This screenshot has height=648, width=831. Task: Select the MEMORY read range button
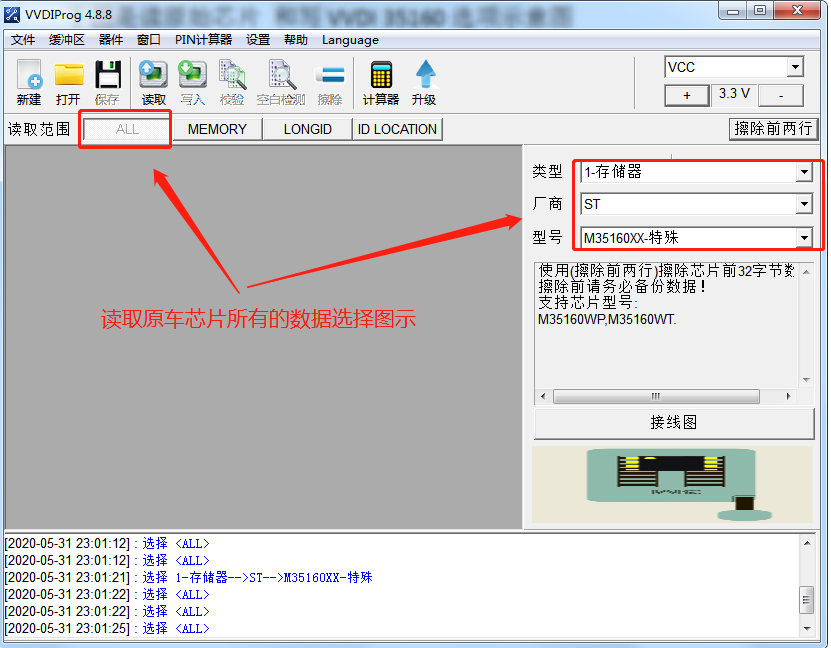point(217,129)
